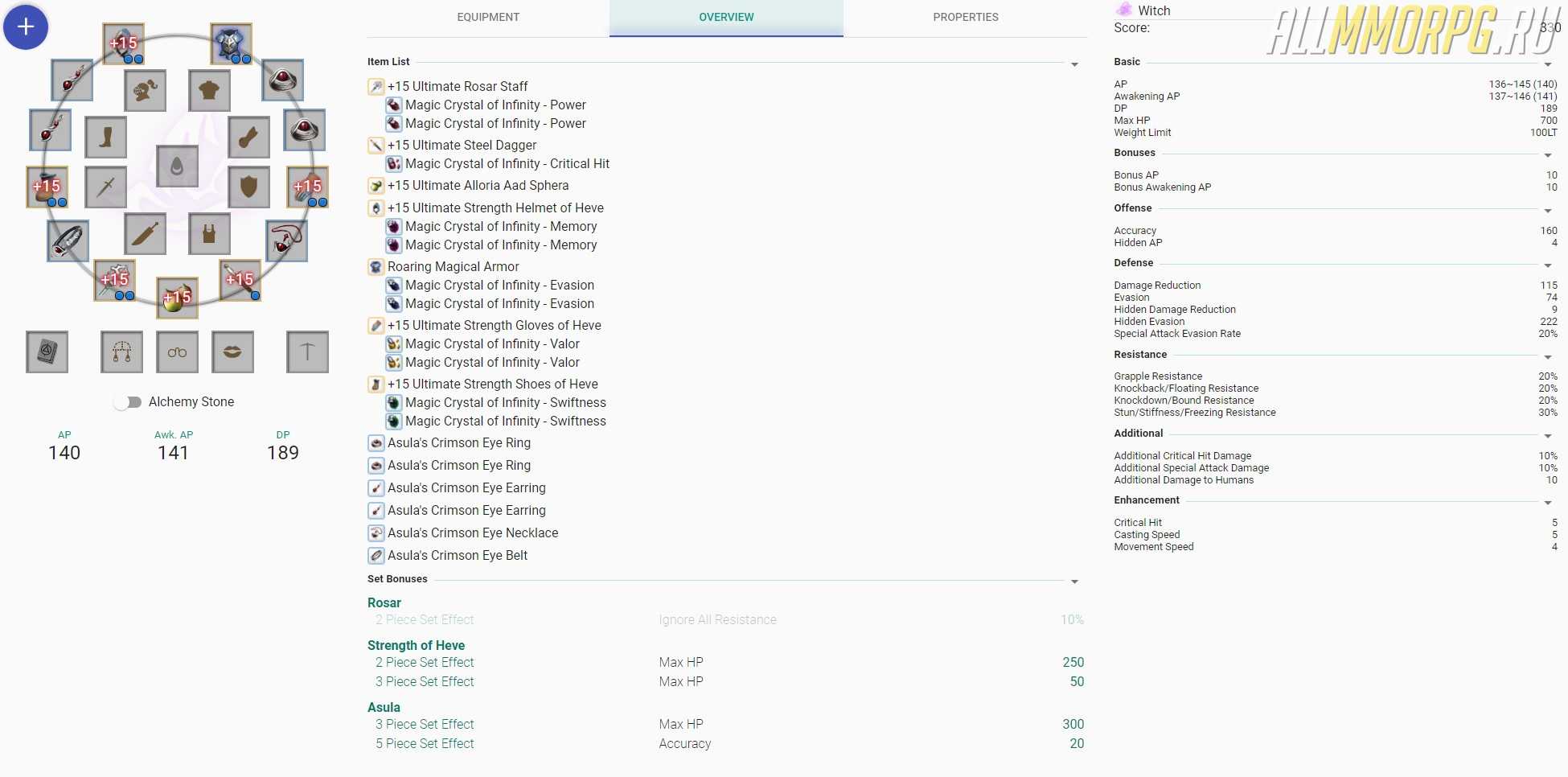
Task: Collapse the Offense section
Action: pyautogui.click(x=1548, y=211)
